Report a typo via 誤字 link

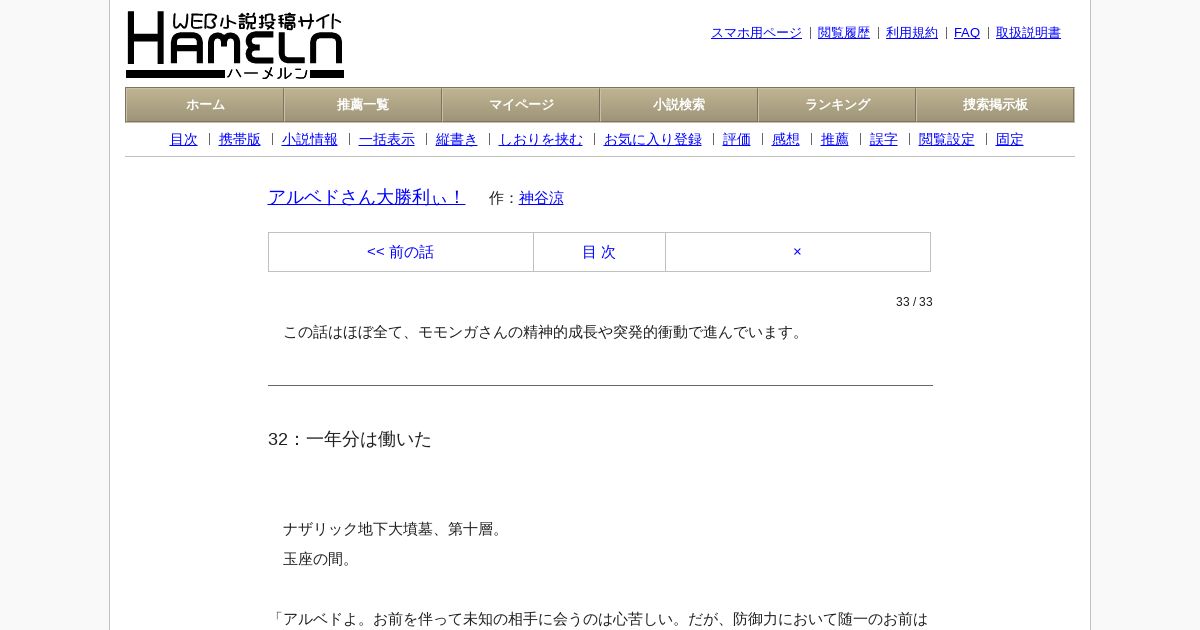pyautogui.click(x=884, y=139)
